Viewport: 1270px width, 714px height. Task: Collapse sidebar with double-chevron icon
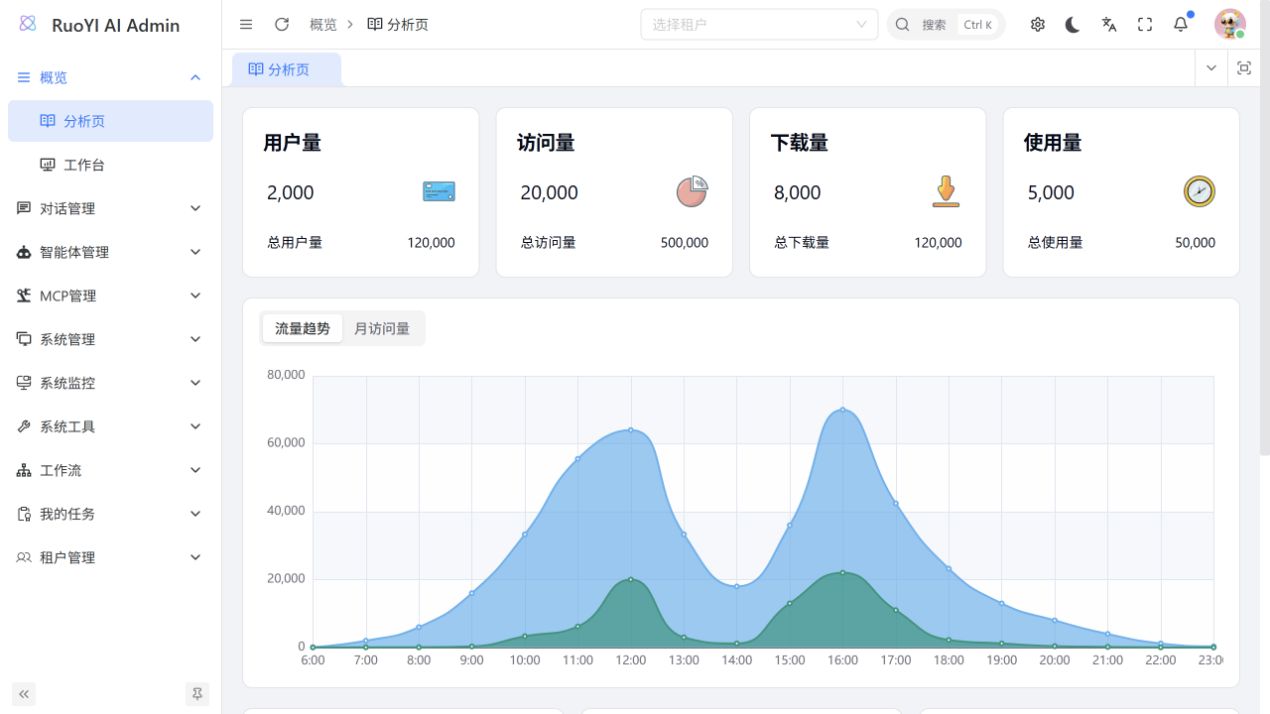tap(24, 693)
